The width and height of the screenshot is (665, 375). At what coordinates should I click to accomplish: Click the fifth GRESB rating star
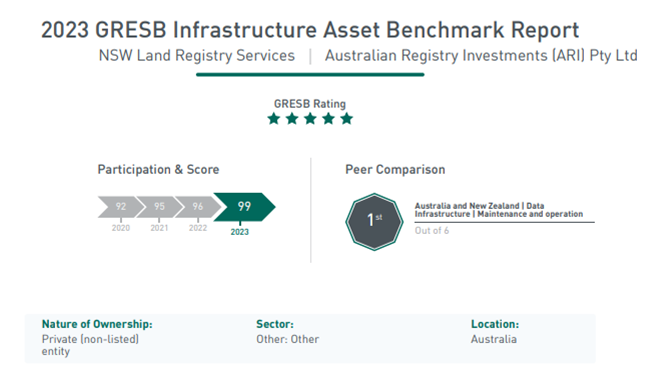pos(346,119)
